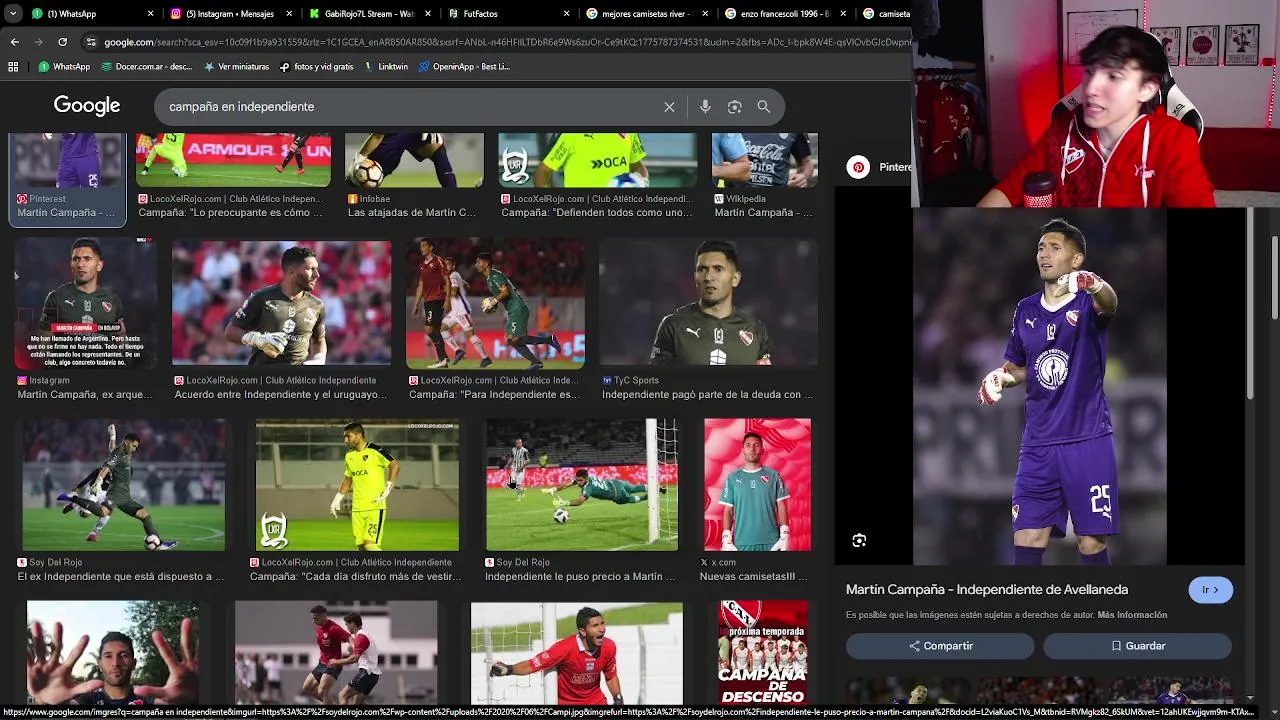The height and width of the screenshot is (720, 1280).
Task: Open thumbnail Campaña: Para Independiente es
Action: point(495,303)
